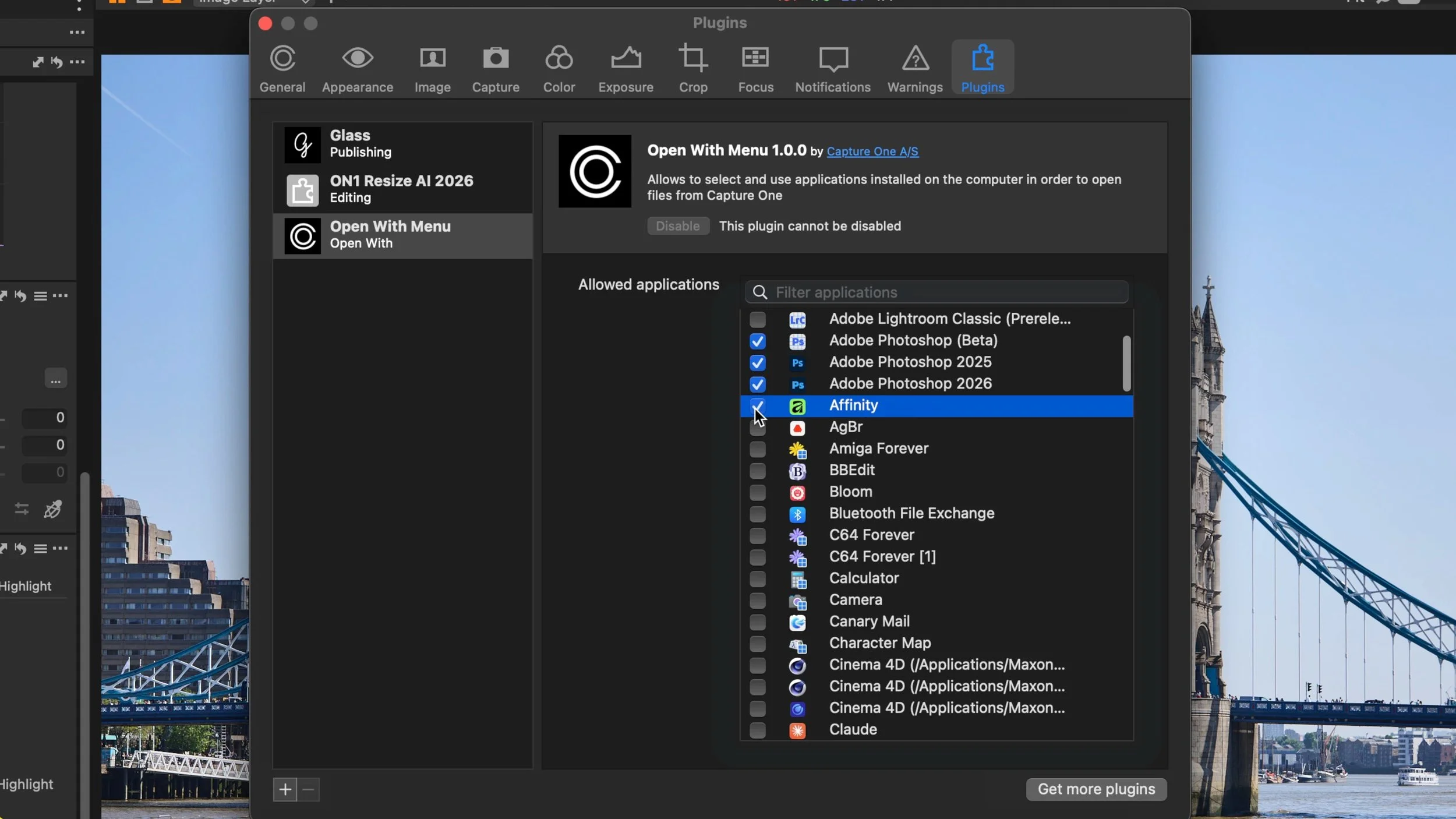The width and height of the screenshot is (1456, 819).
Task: Select the Color preferences tab
Action: click(559, 68)
